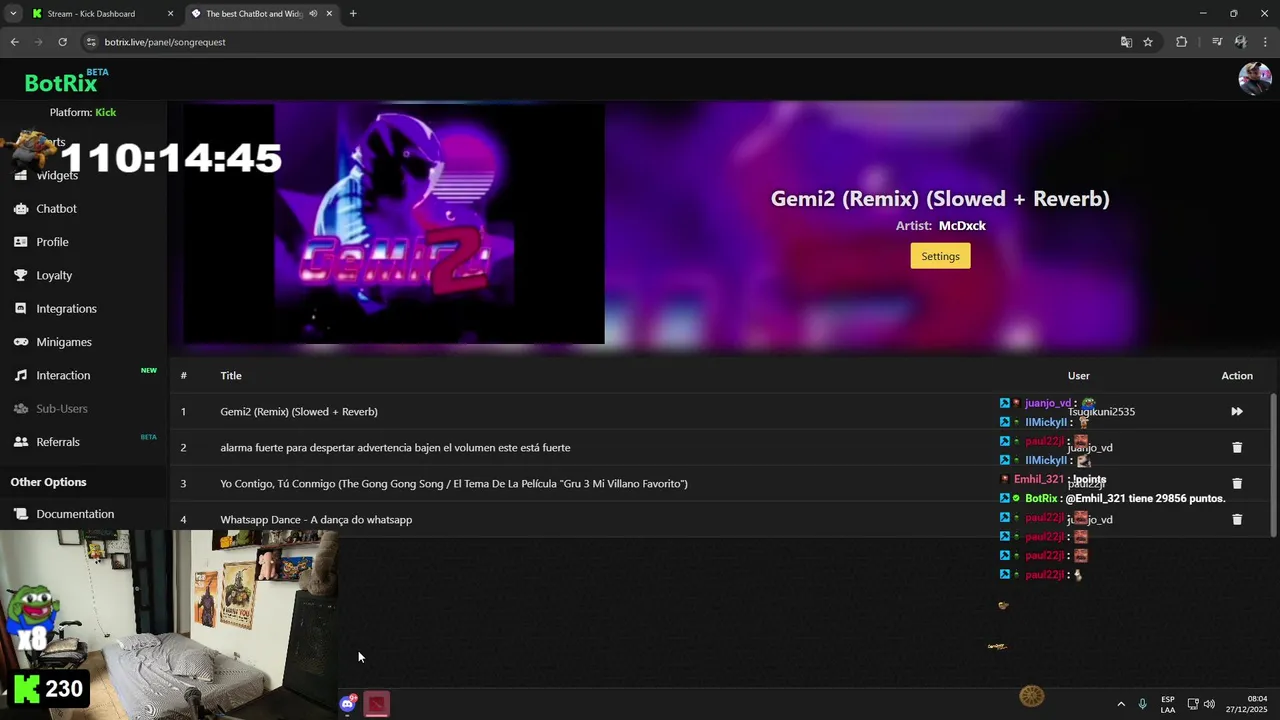Click the Chatbot robot icon
This screenshot has width=1280, height=720.
20,209
